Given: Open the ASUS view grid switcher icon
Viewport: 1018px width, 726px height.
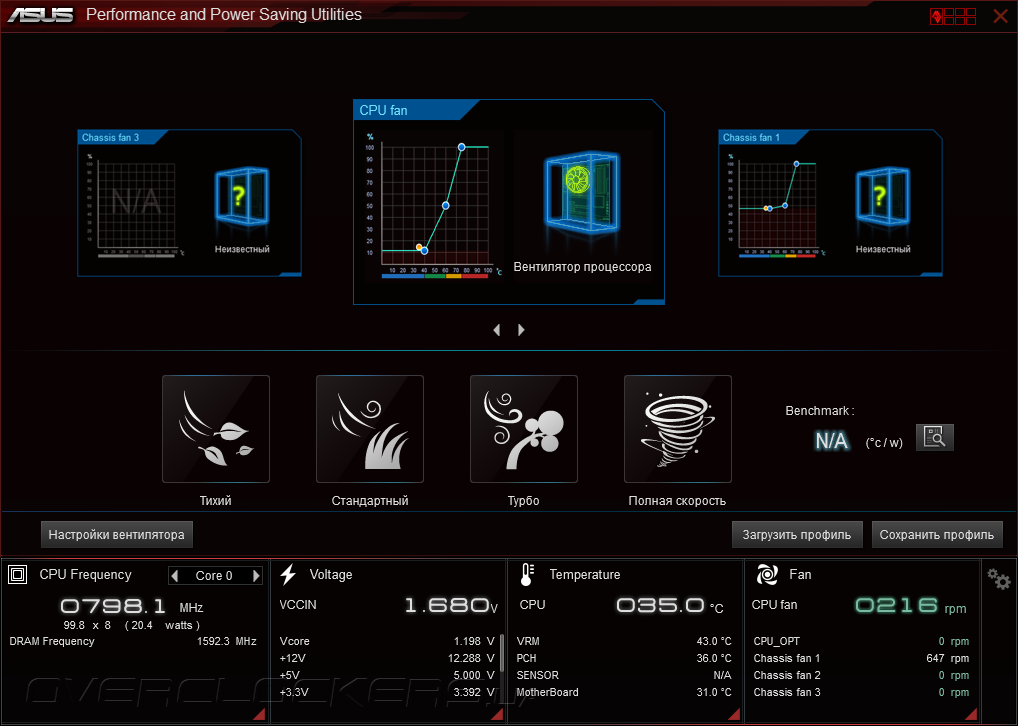Looking at the screenshot, I should tap(952, 16).
